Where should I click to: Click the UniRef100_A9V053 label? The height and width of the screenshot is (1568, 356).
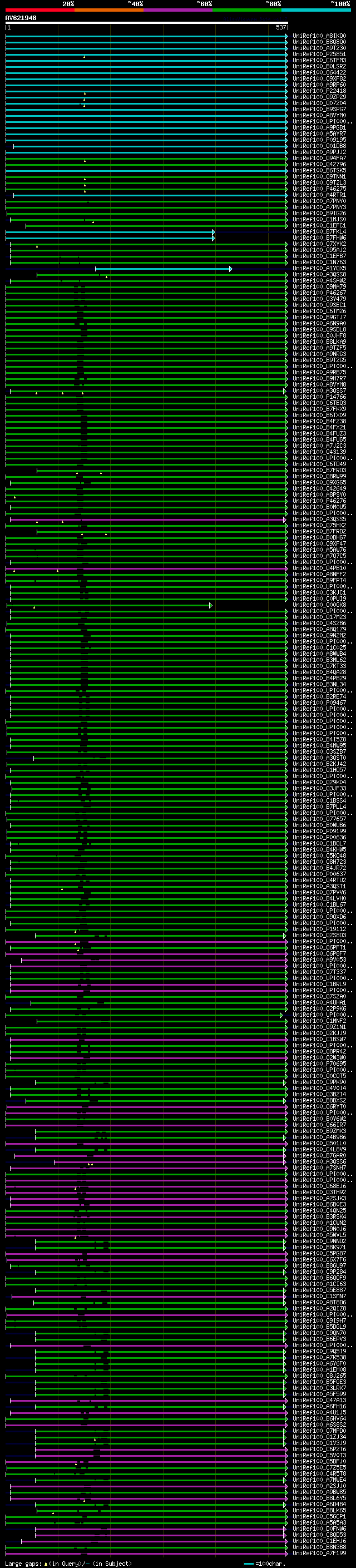click(x=319, y=960)
